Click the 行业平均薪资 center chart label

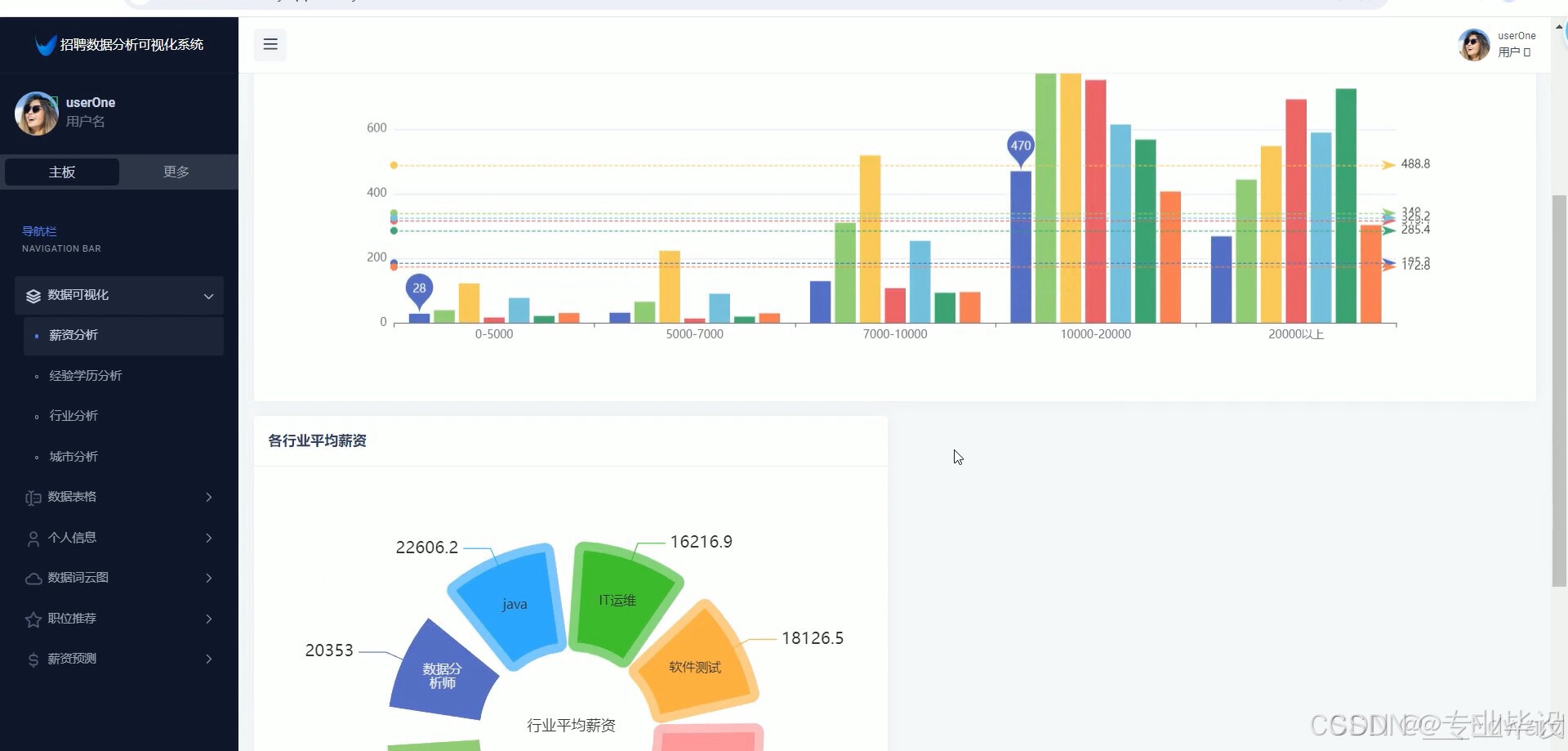pyautogui.click(x=571, y=725)
